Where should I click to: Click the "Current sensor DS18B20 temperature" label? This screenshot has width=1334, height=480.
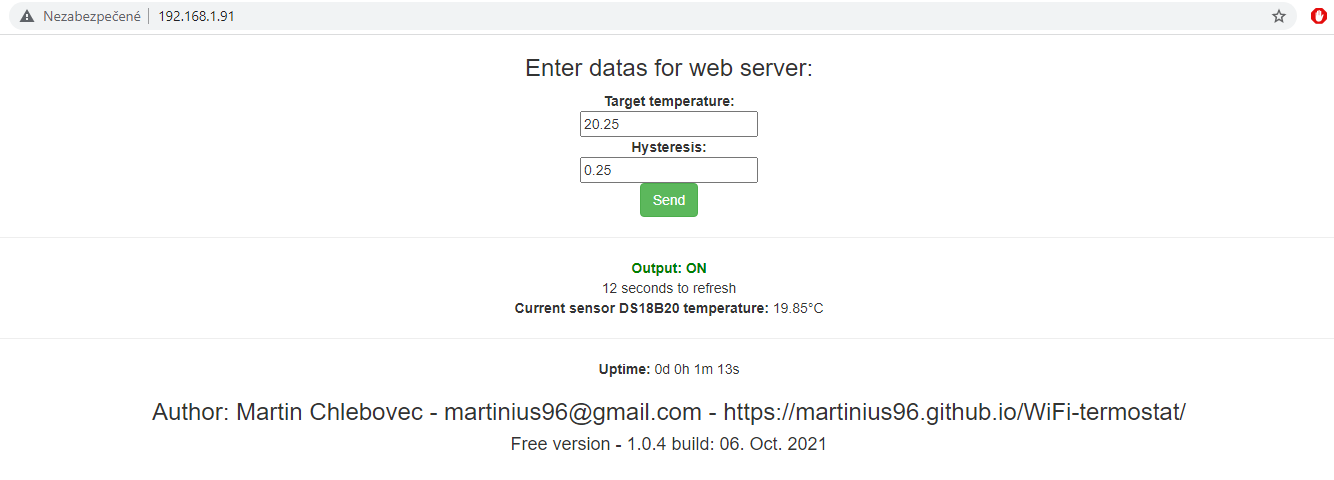coord(641,308)
